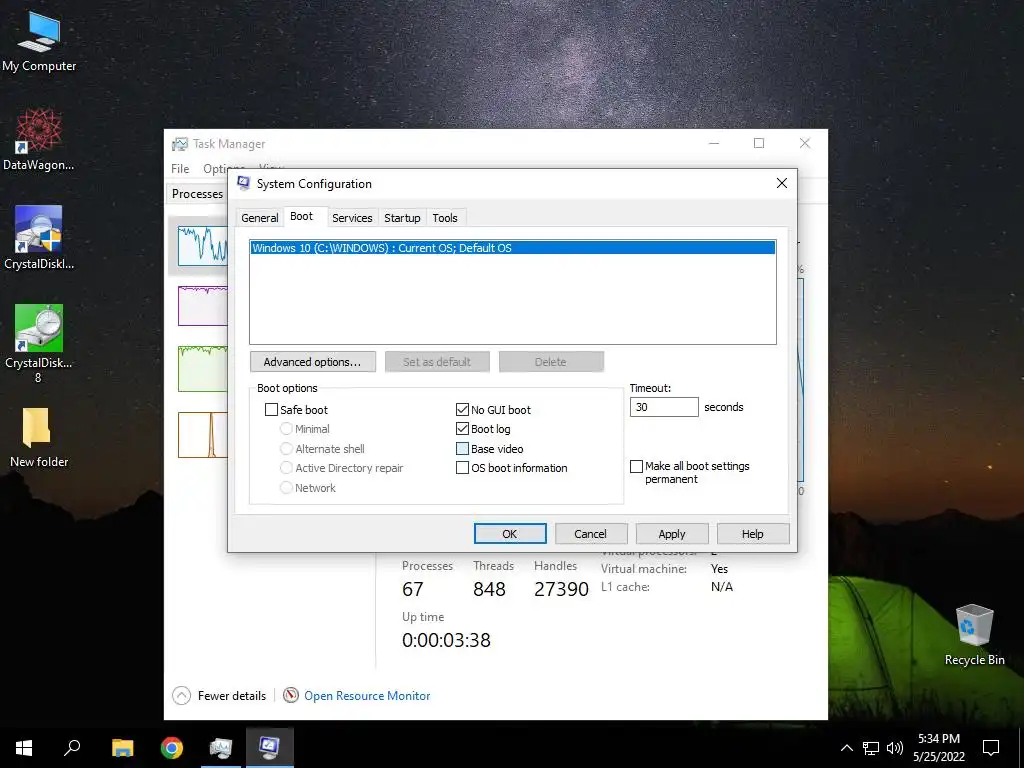The height and width of the screenshot is (768, 1024).
Task: Click Advanced options button
Action: pyautogui.click(x=312, y=362)
